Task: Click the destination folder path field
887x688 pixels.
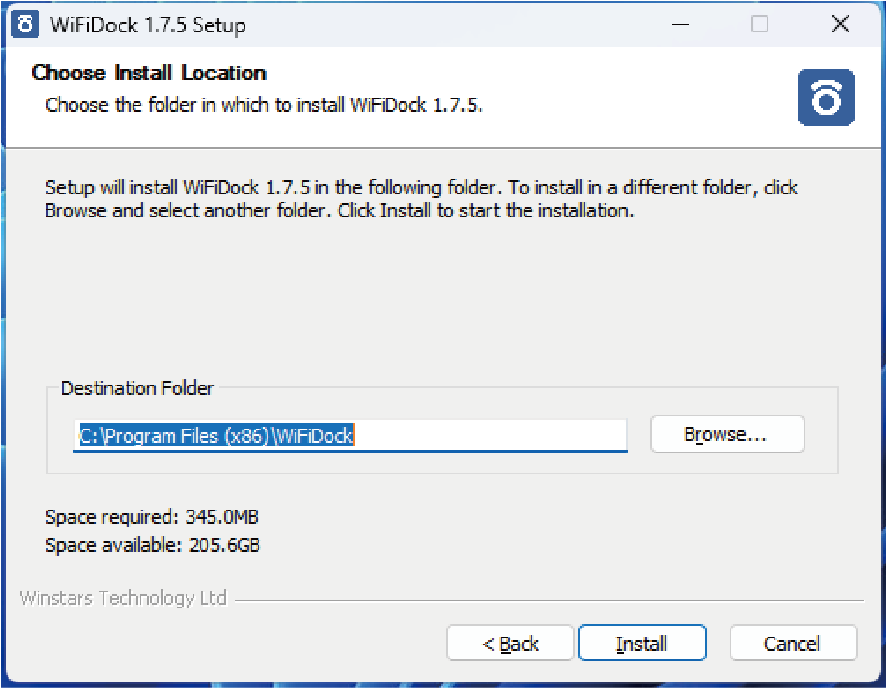Action: [350, 435]
